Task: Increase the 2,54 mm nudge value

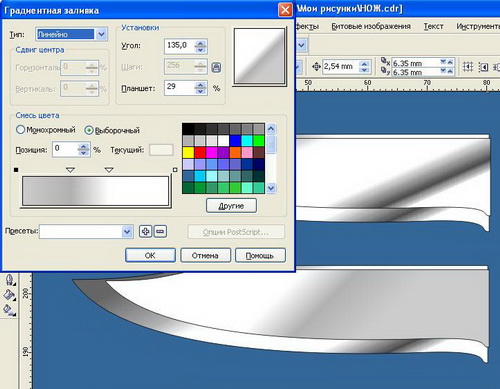Action: click(x=364, y=64)
